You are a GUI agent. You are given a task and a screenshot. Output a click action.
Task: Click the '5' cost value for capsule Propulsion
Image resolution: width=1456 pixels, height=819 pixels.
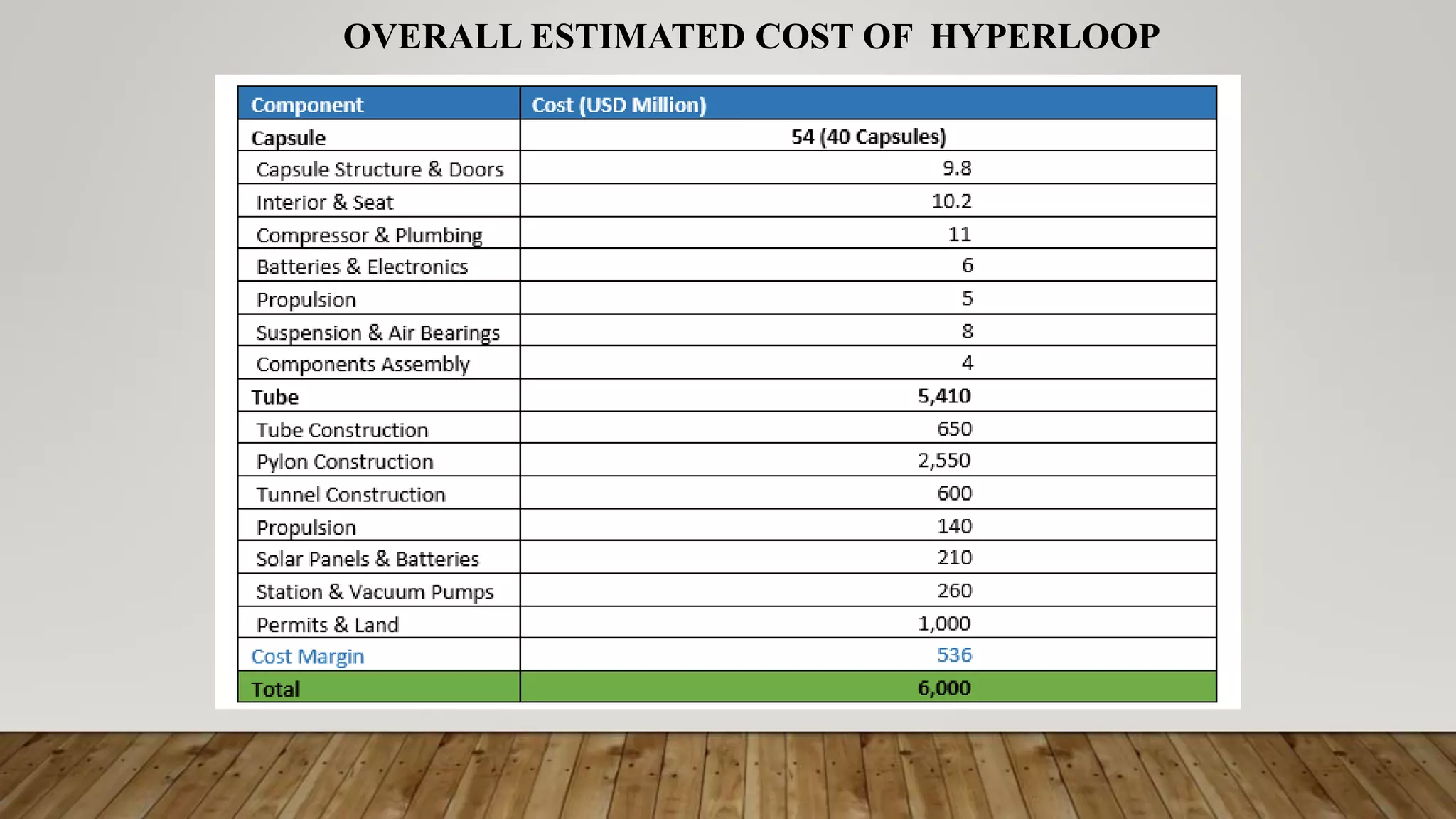[967, 298]
